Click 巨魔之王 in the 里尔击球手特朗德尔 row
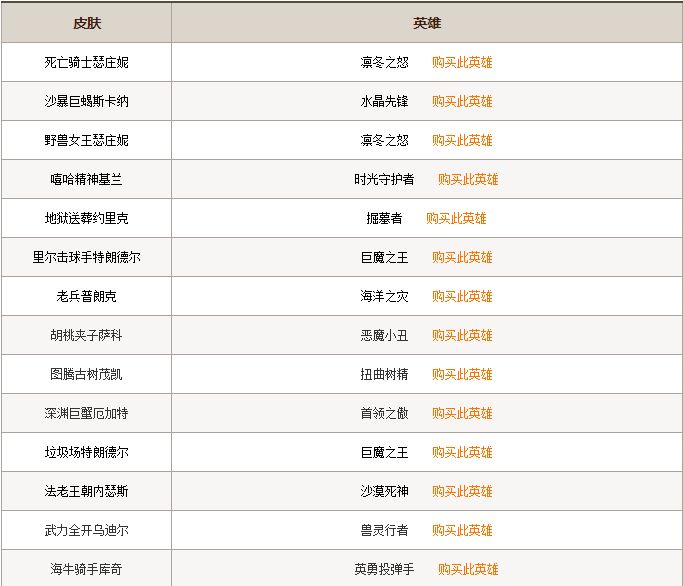The image size is (683, 586). click(385, 257)
